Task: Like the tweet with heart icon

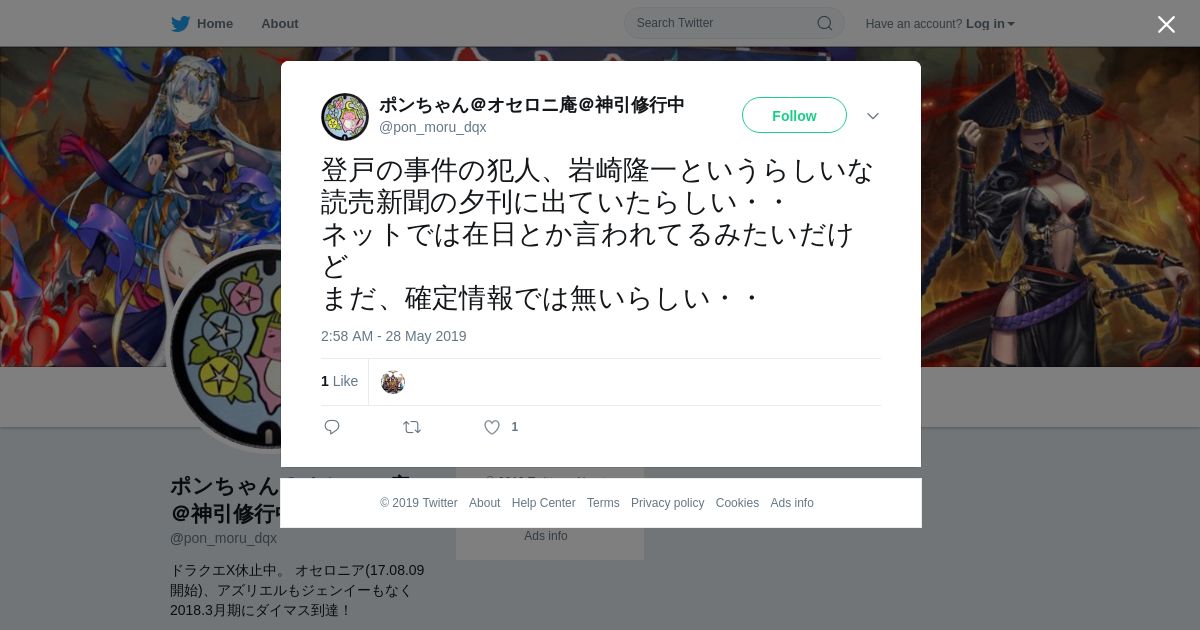Action: pos(492,427)
